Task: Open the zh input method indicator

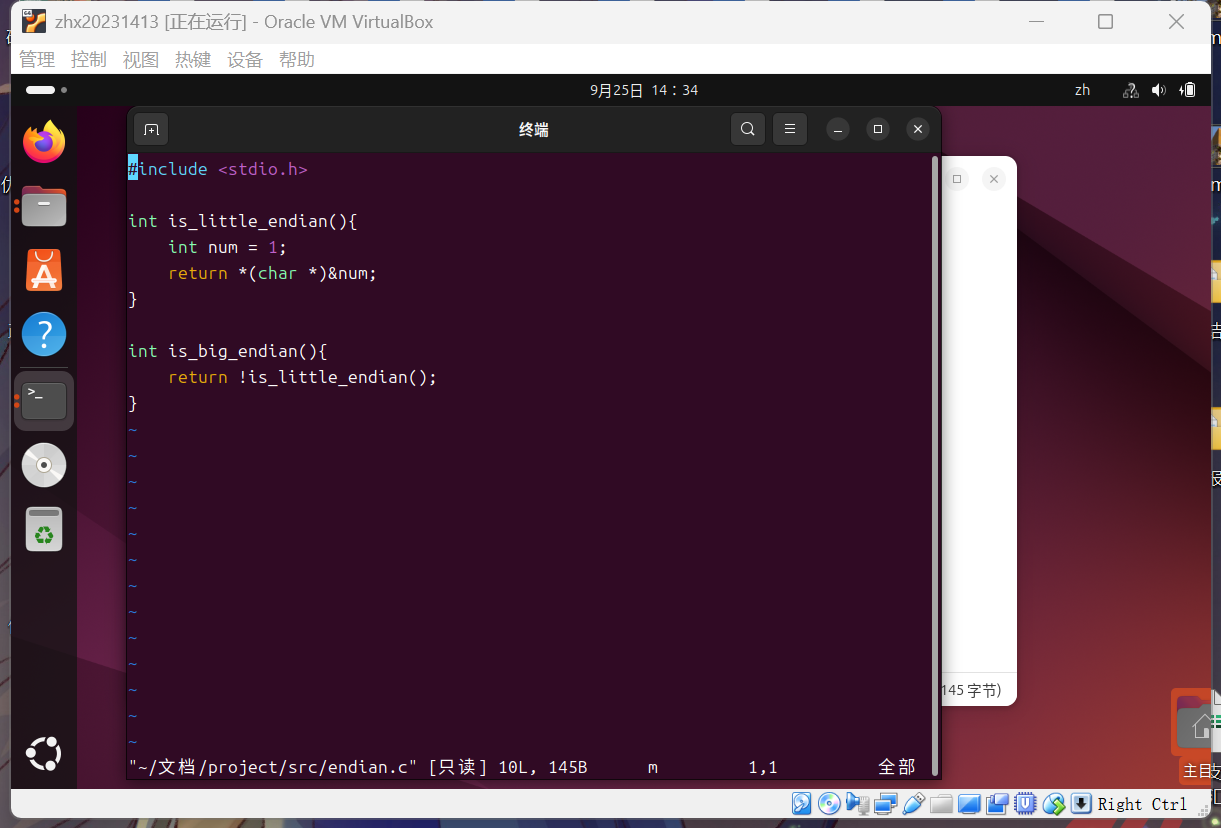Action: pos(1083,90)
